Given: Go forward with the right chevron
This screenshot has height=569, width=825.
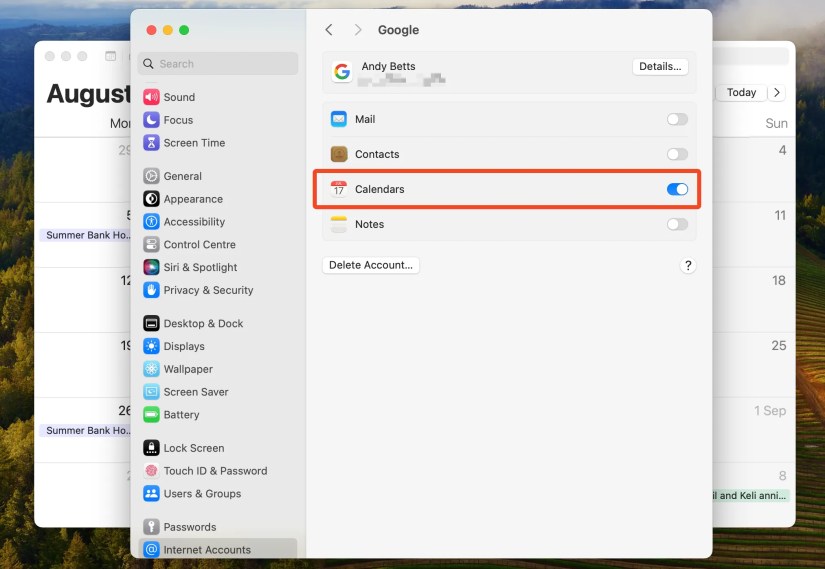Looking at the screenshot, I should click(358, 29).
